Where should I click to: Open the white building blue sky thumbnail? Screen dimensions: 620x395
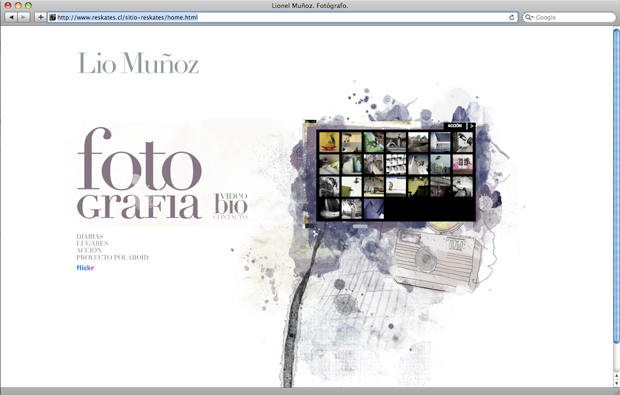tap(440, 142)
